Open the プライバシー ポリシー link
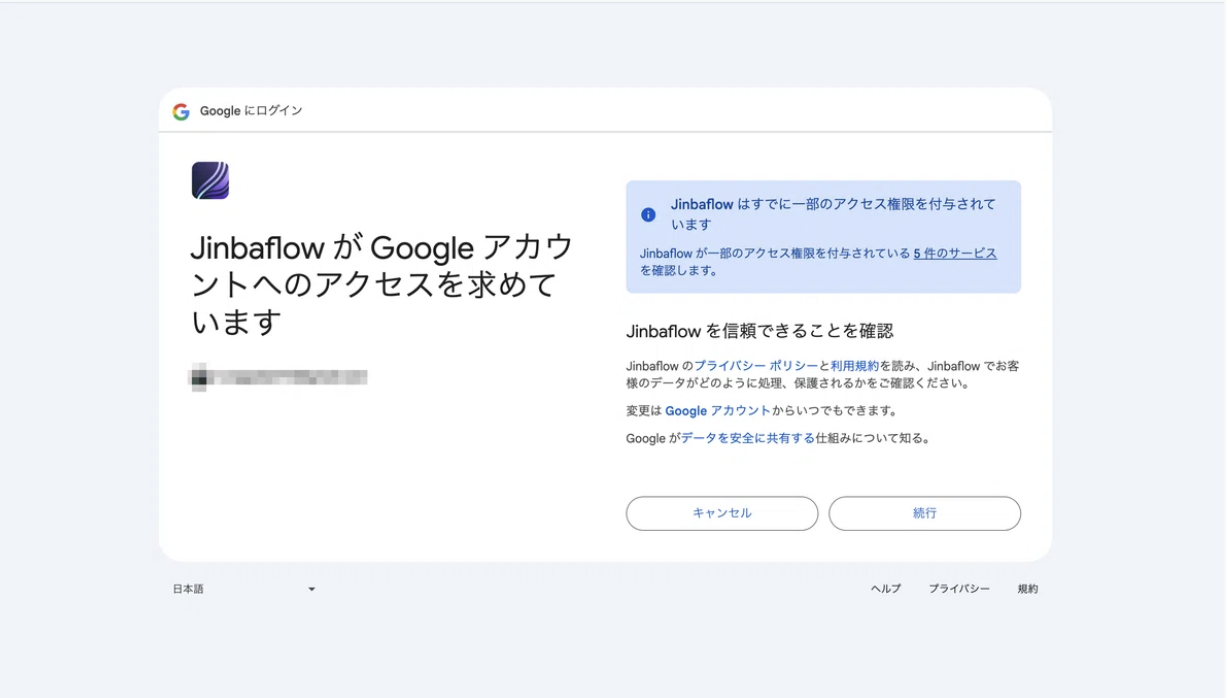This screenshot has width=1232, height=698. pyautogui.click(x=756, y=367)
